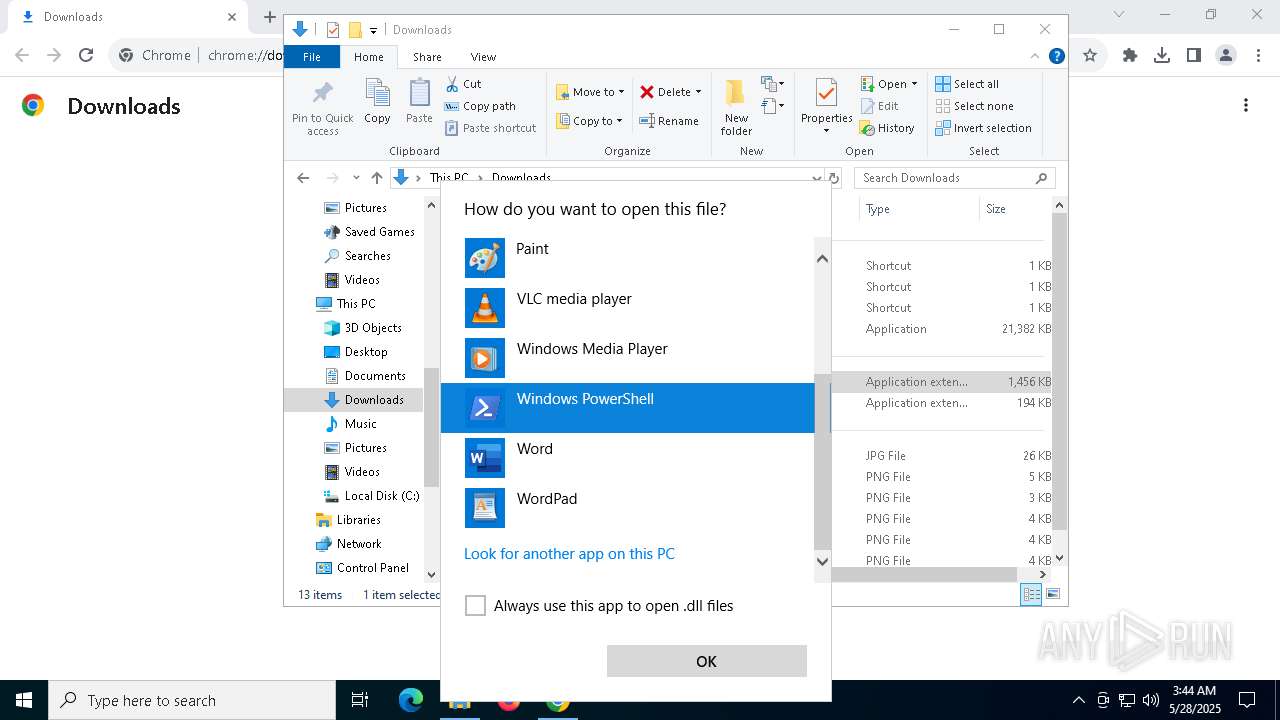
Task: Switch to large icons view button
Action: pos(1052,595)
